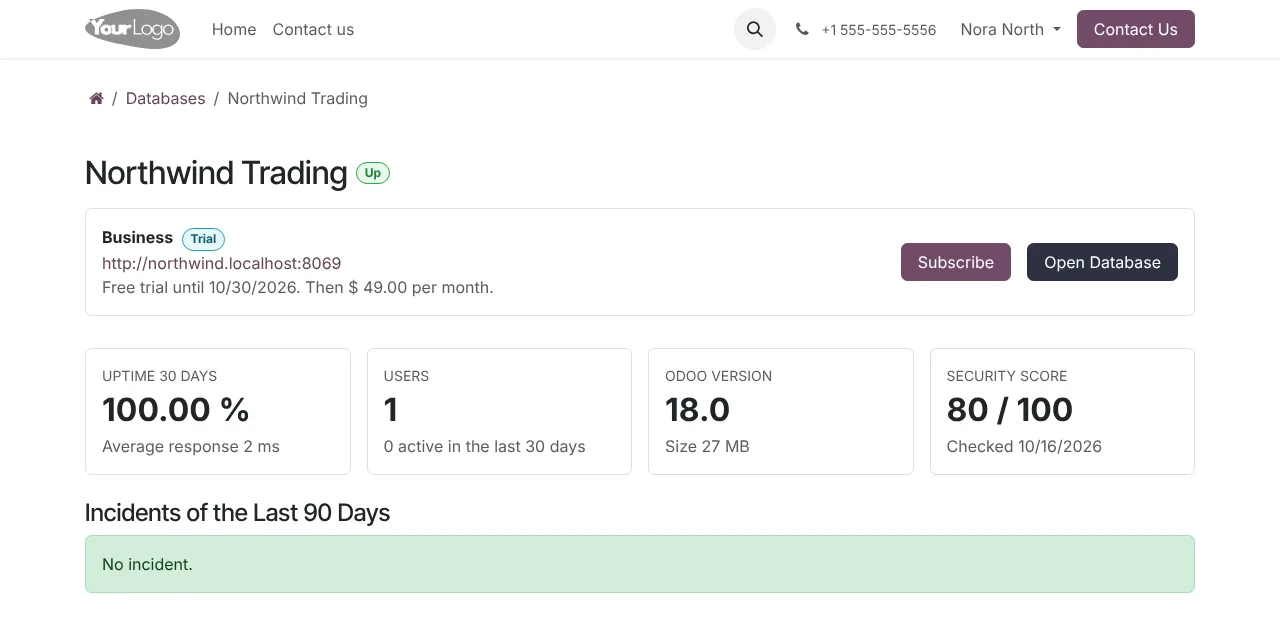Click the Users count value 1
This screenshot has height=640, width=1280.
click(x=391, y=409)
